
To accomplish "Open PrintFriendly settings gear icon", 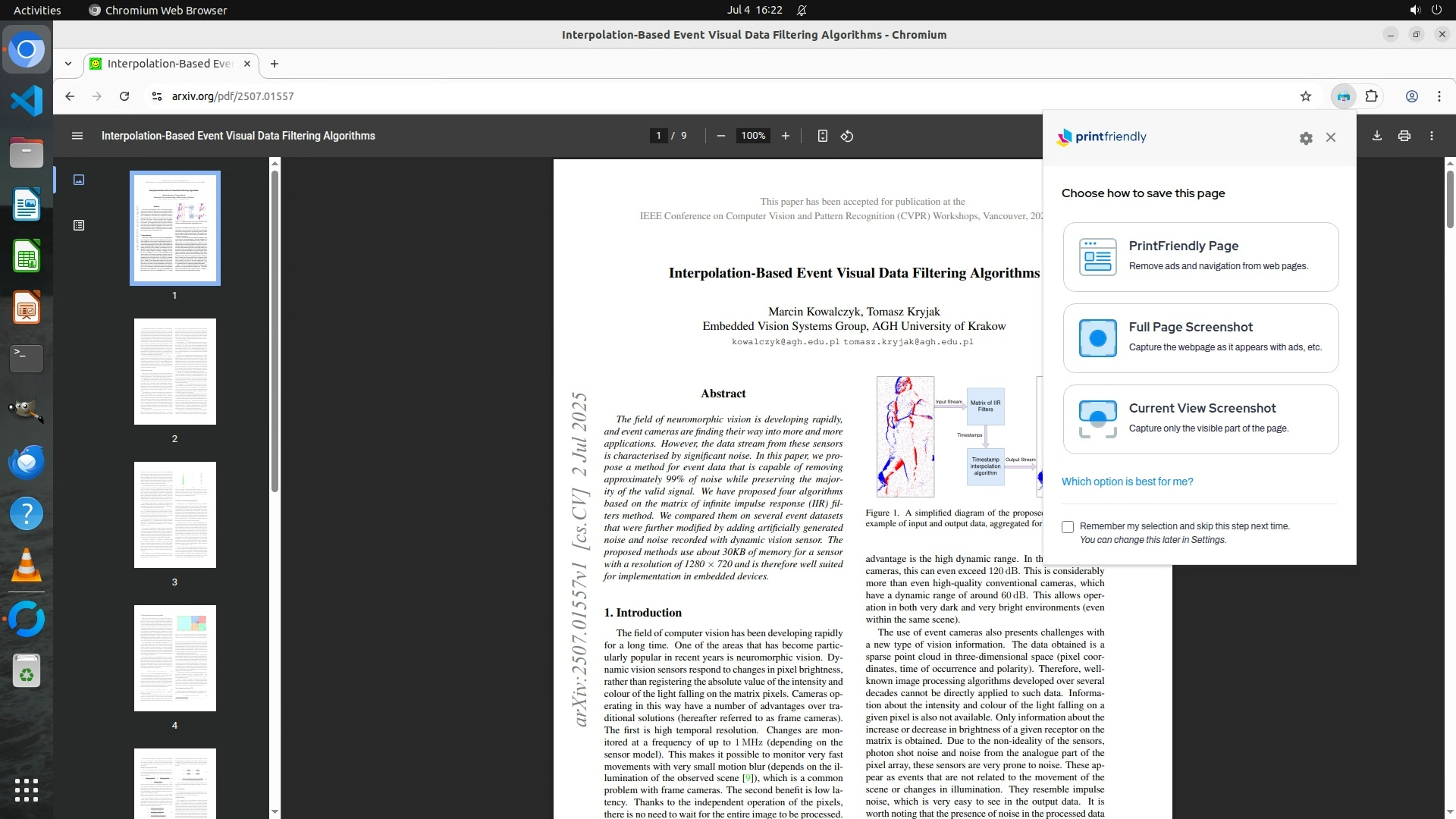I will pos(1305,138).
